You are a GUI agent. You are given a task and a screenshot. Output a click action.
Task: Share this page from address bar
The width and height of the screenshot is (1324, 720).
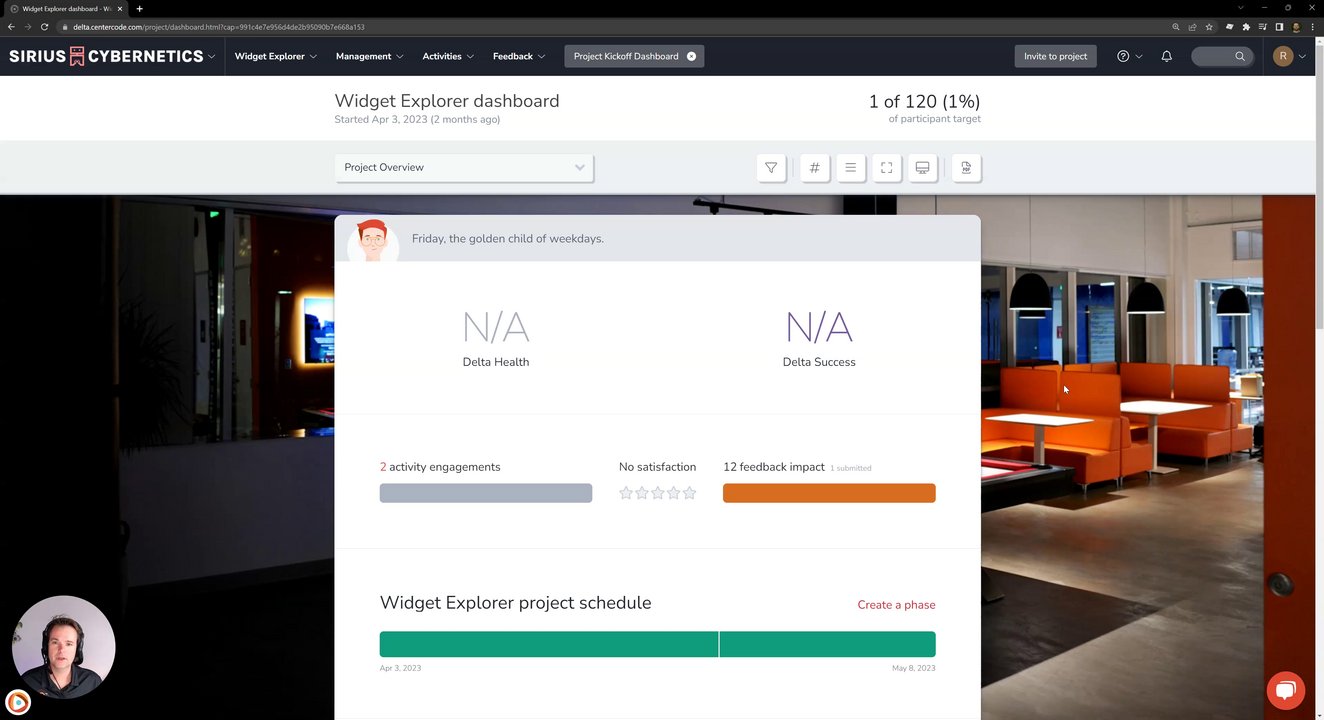pyautogui.click(x=1192, y=27)
